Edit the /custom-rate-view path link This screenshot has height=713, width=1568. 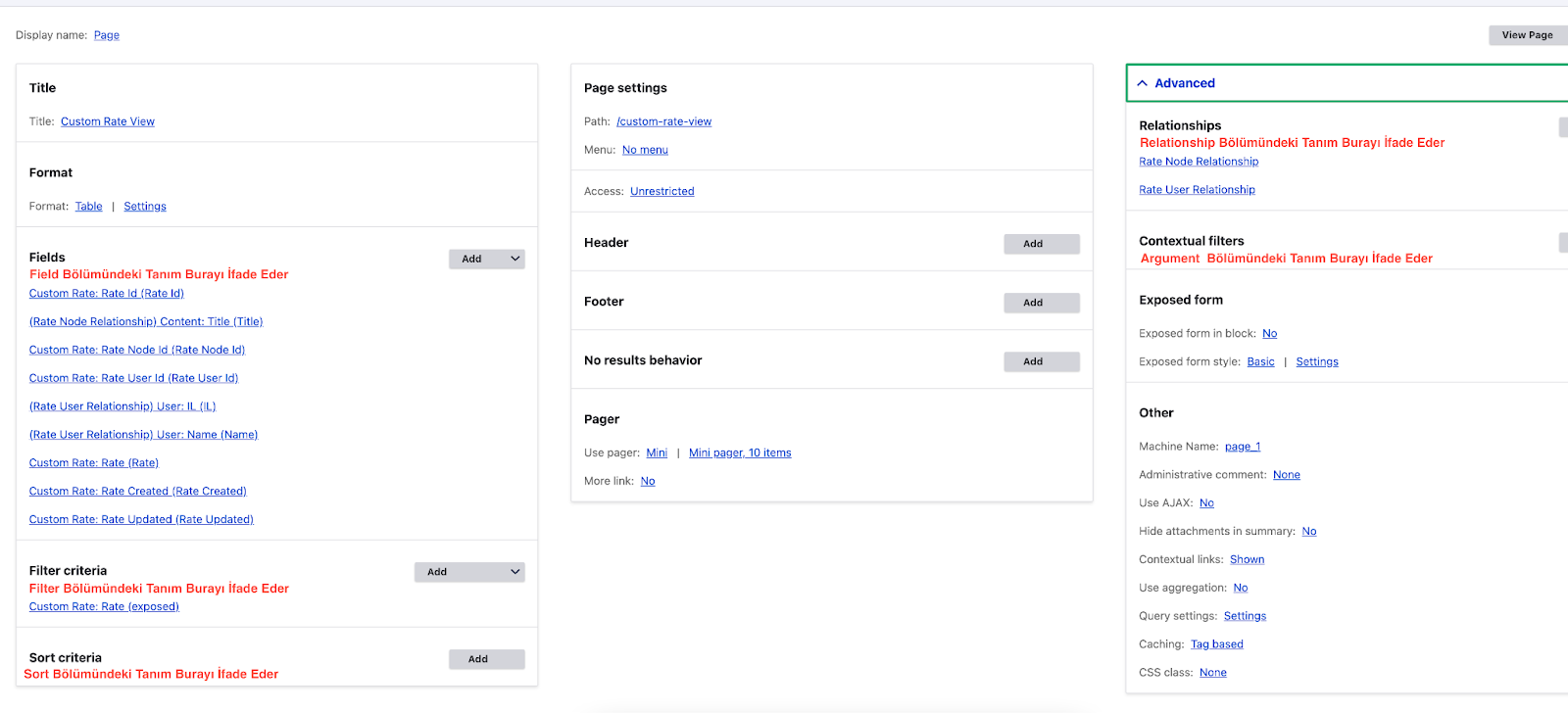[x=663, y=121]
